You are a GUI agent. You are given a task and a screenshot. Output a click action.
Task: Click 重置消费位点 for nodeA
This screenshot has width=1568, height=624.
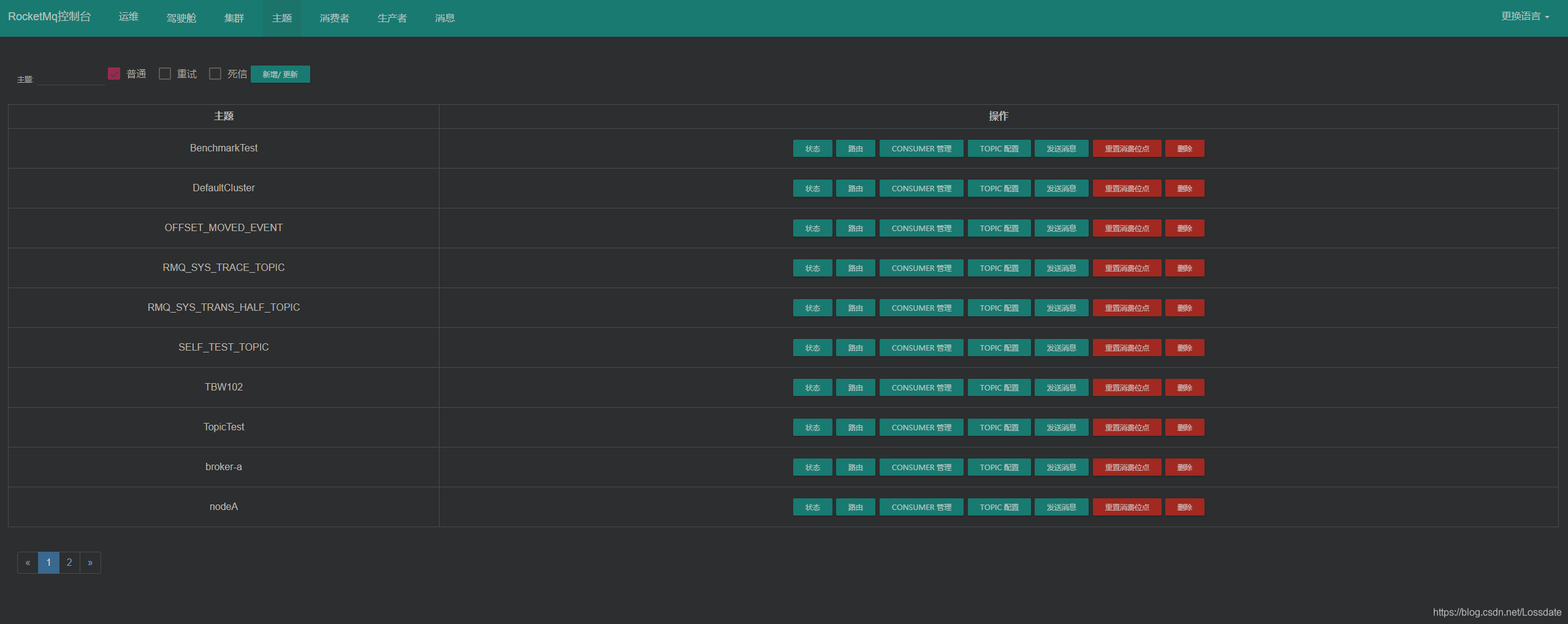tap(1127, 507)
